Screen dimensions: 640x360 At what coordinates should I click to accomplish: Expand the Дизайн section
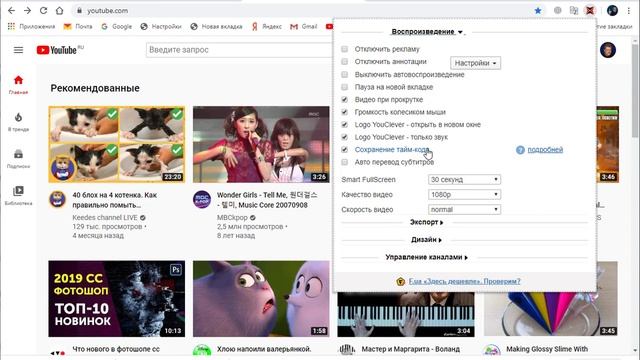click(x=426, y=240)
